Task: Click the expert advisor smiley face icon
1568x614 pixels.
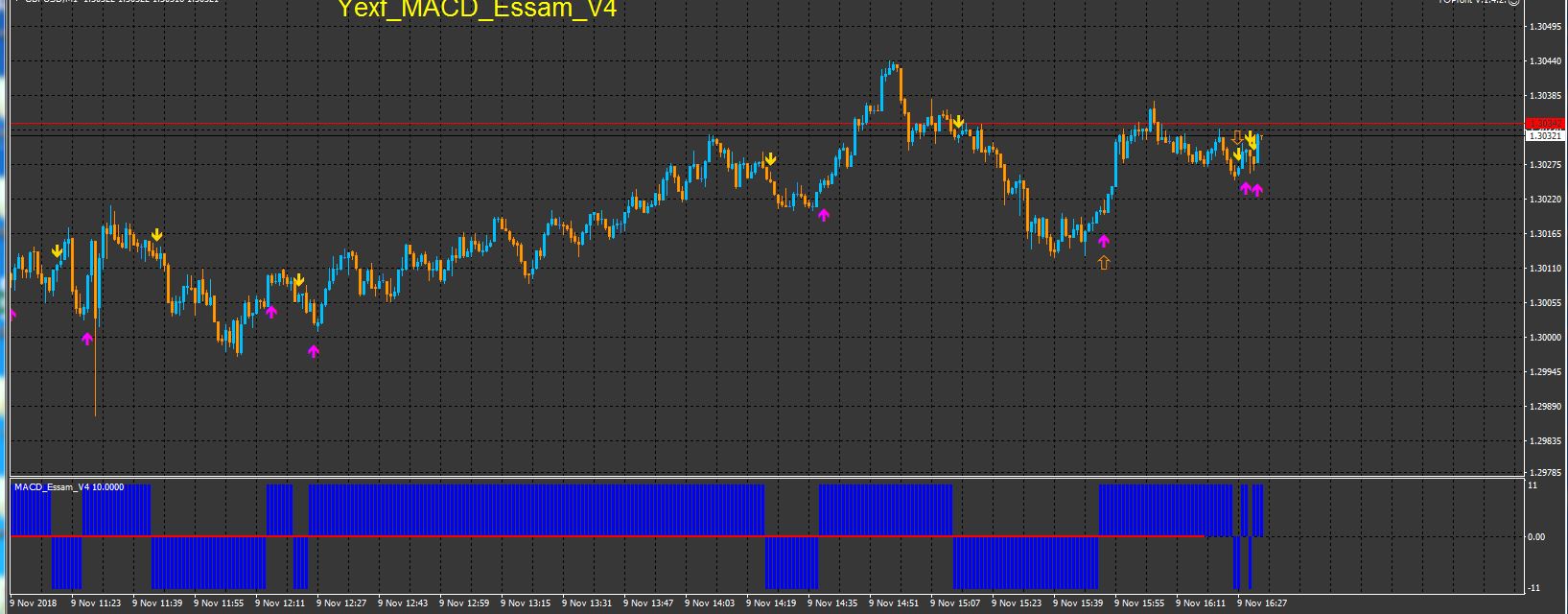Action: pyautogui.click(x=1514, y=3)
